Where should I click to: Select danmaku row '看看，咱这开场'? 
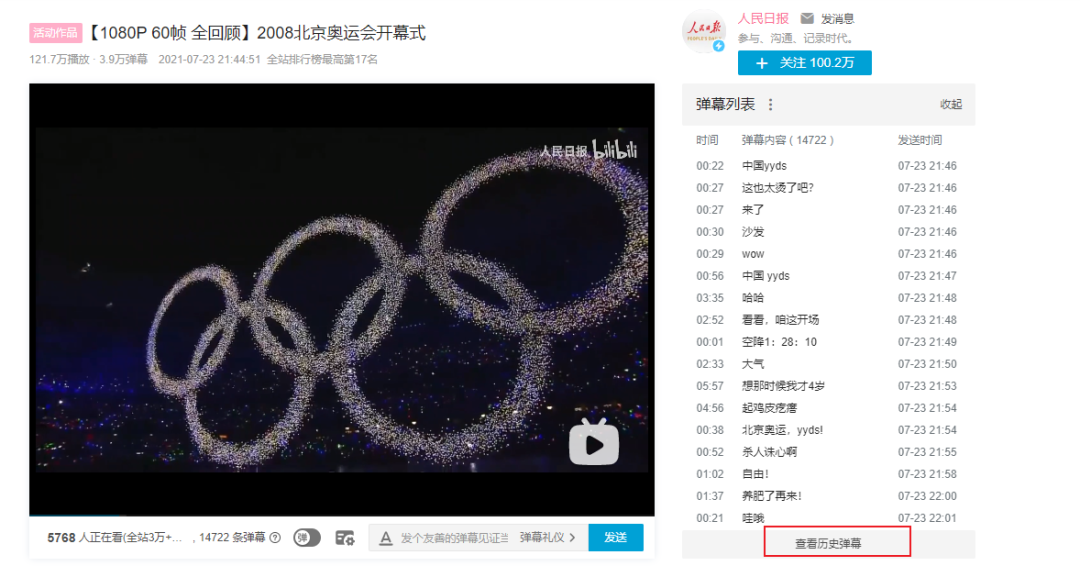[x=829, y=320]
